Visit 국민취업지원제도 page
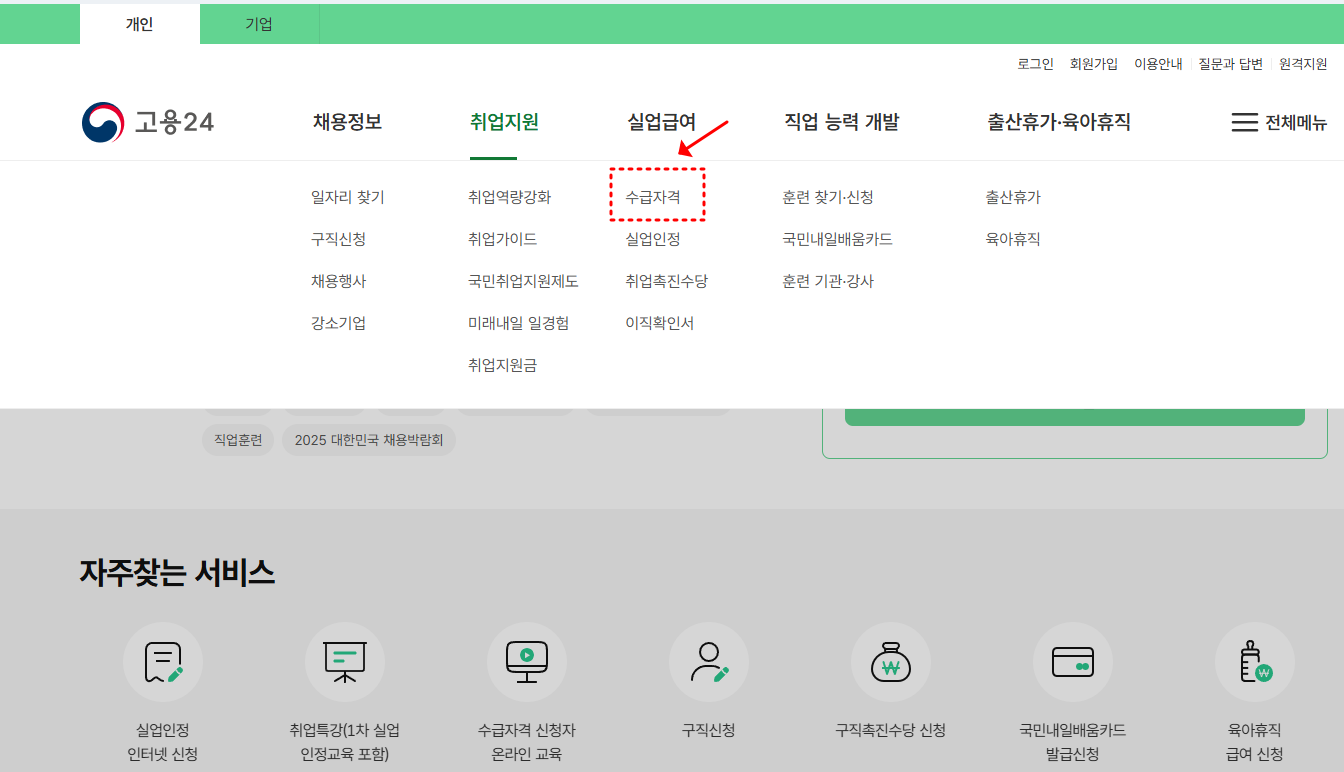This screenshot has width=1344, height=772. pyautogui.click(x=524, y=280)
